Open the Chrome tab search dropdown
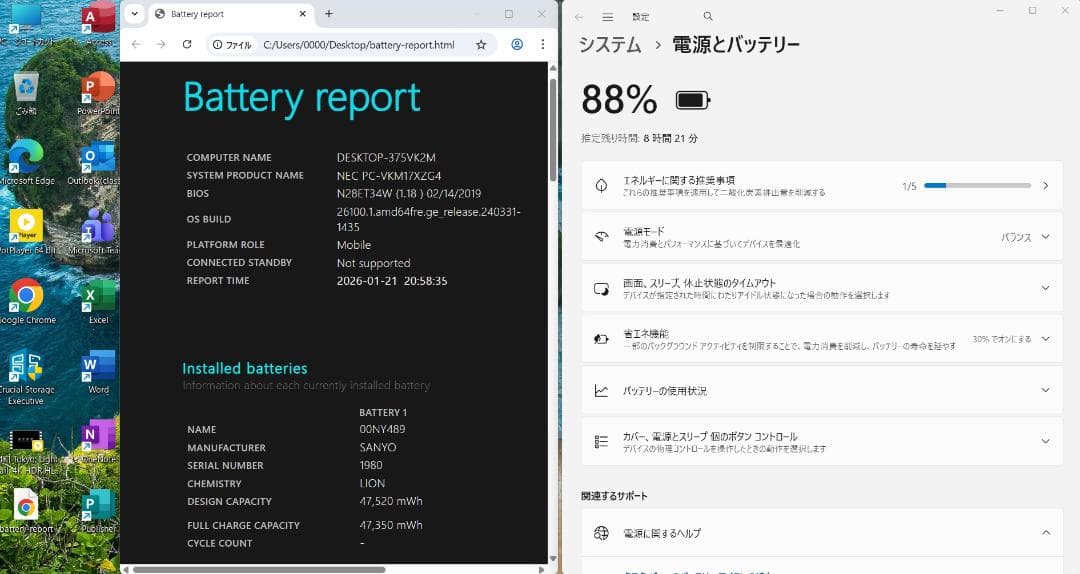 pyautogui.click(x=134, y=14)
